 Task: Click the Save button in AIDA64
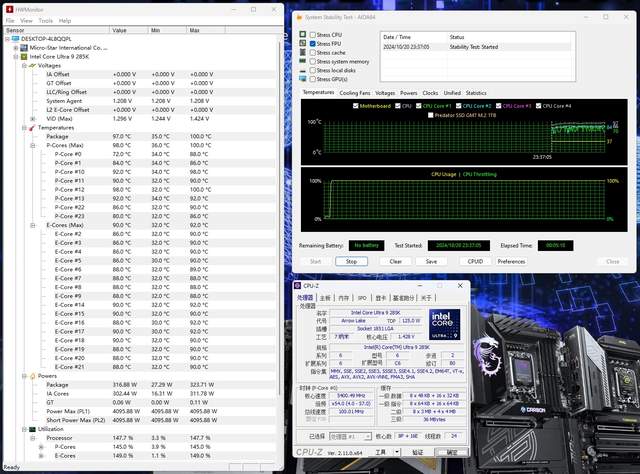pos(431,261)
